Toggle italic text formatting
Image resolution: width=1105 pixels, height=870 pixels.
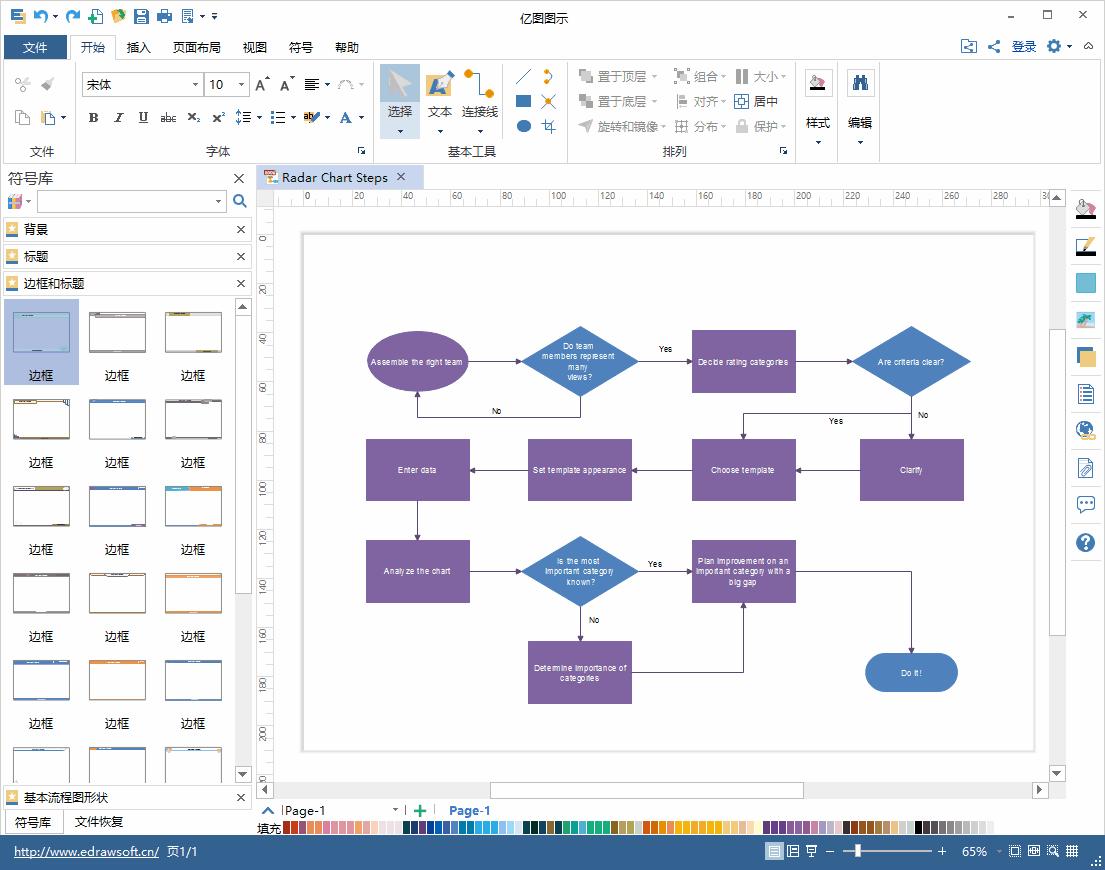119,118
